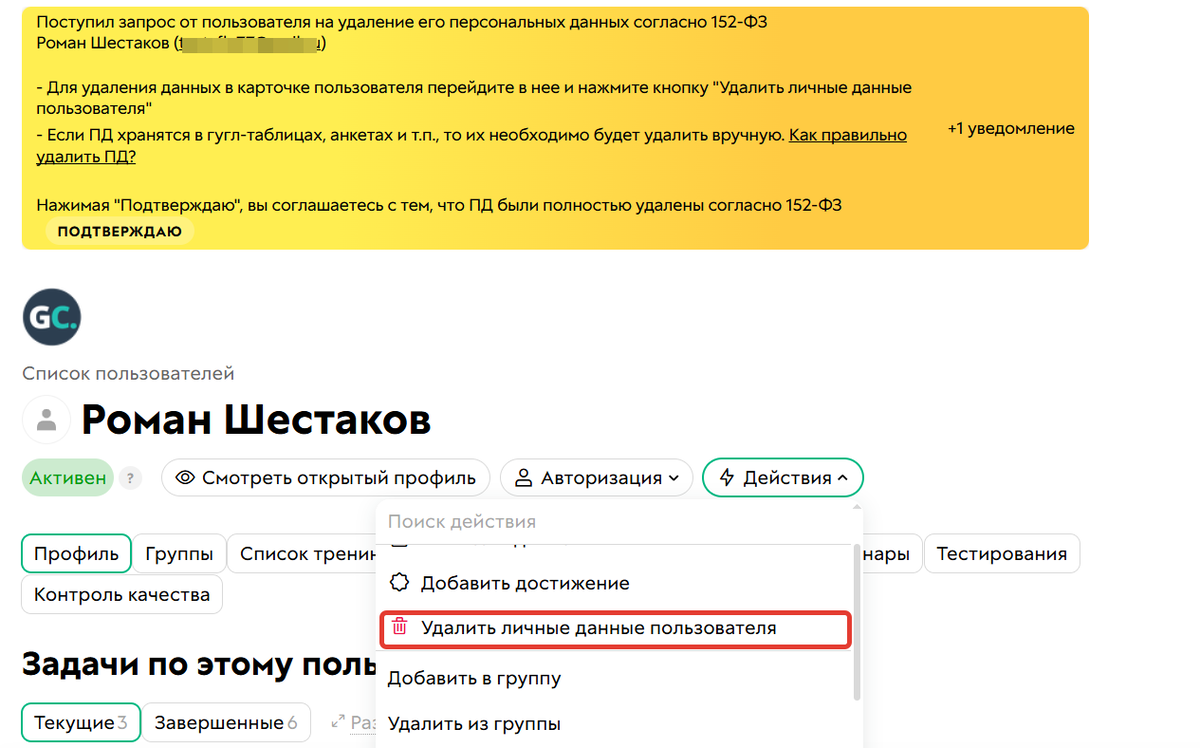The height and width of the screenshot is (748, 1200).
Task: Choose Удалить из группы action
Action: [474, 723]
